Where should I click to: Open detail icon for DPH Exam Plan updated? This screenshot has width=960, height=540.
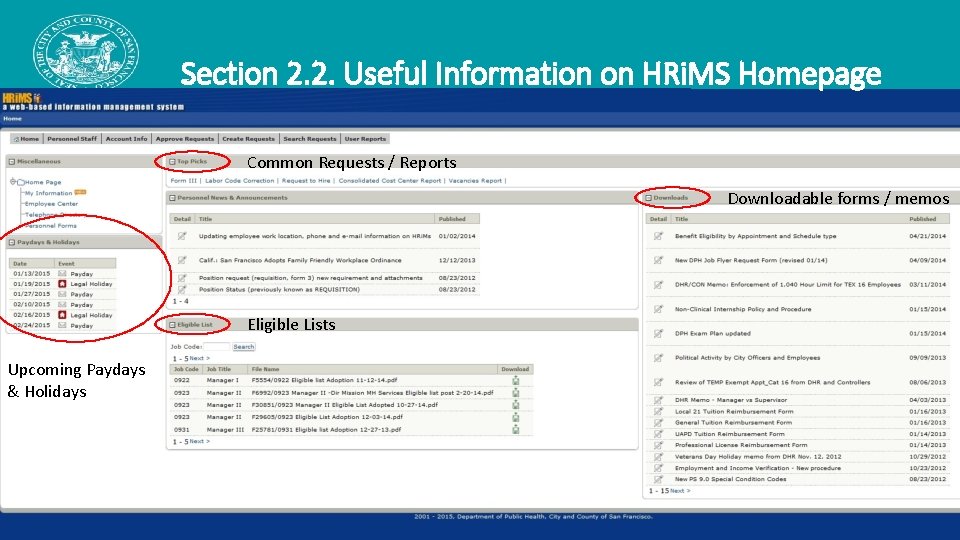click(658, 334)
